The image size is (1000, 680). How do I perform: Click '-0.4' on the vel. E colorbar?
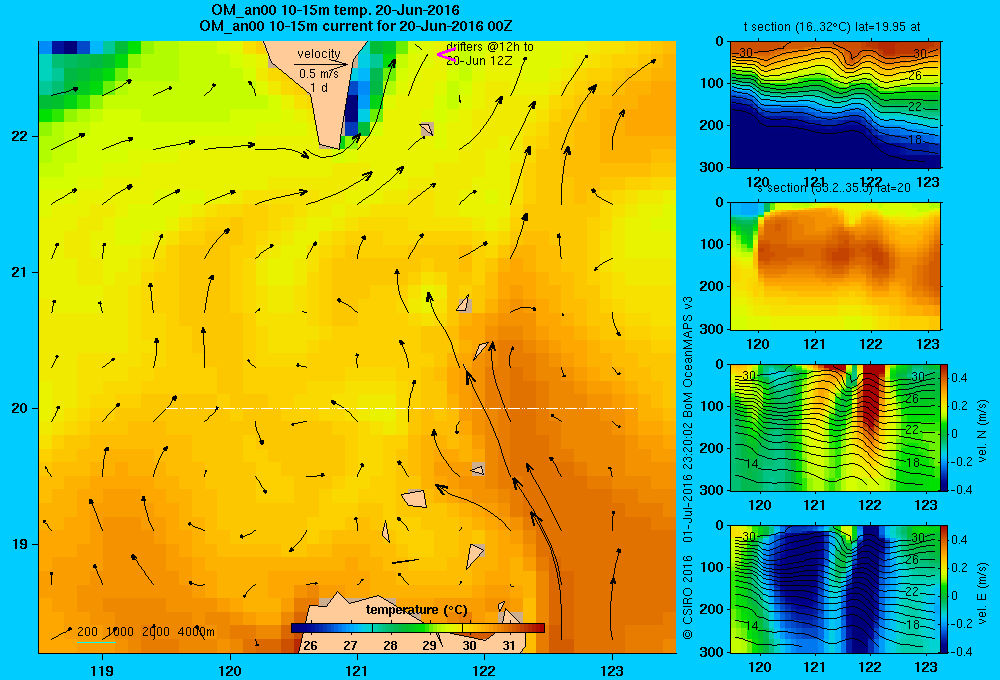(961, 651)
